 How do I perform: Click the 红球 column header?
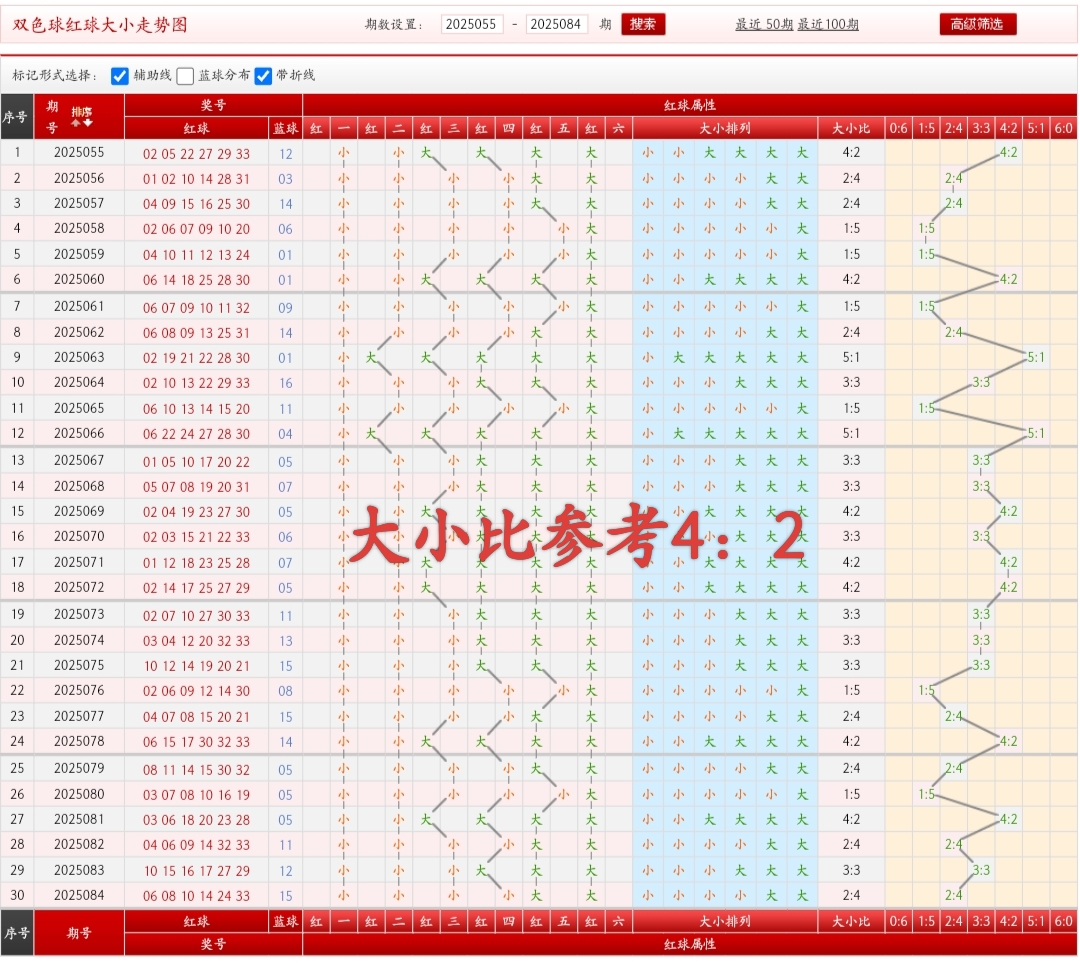195,128
